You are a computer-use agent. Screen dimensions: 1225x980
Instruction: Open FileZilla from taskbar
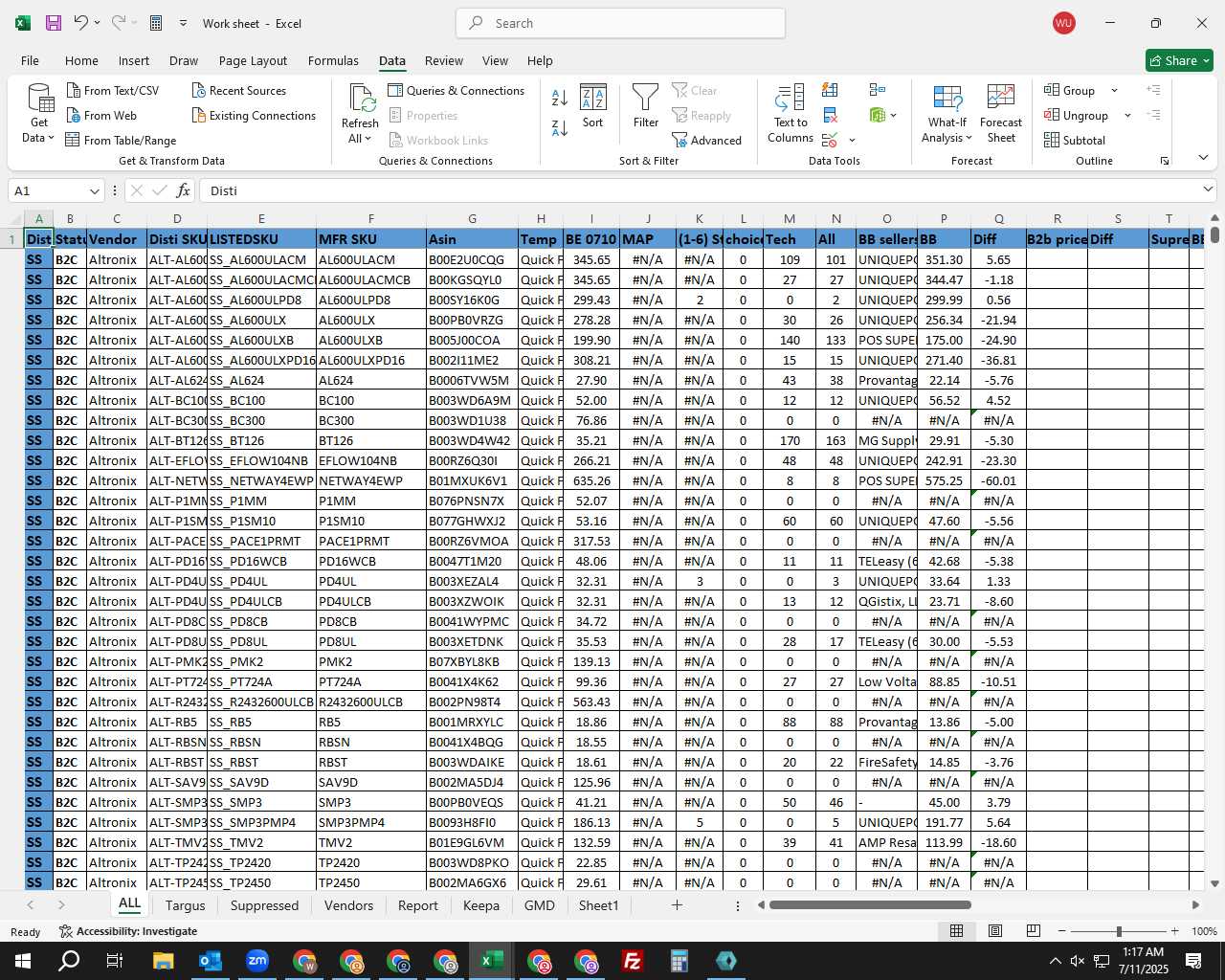(633, 961)
